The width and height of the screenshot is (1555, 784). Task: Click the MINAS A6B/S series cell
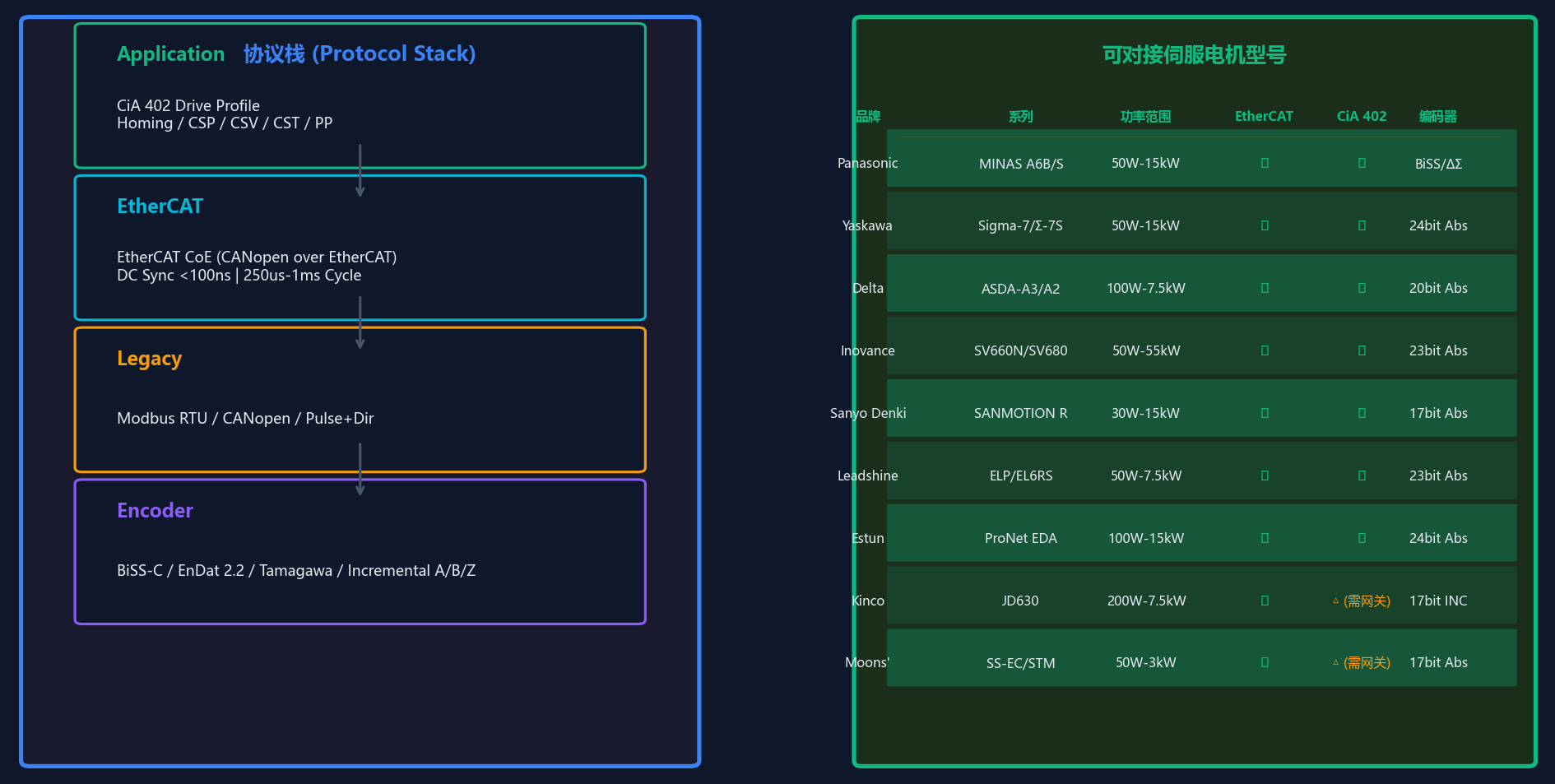[x=1021, y=164]
